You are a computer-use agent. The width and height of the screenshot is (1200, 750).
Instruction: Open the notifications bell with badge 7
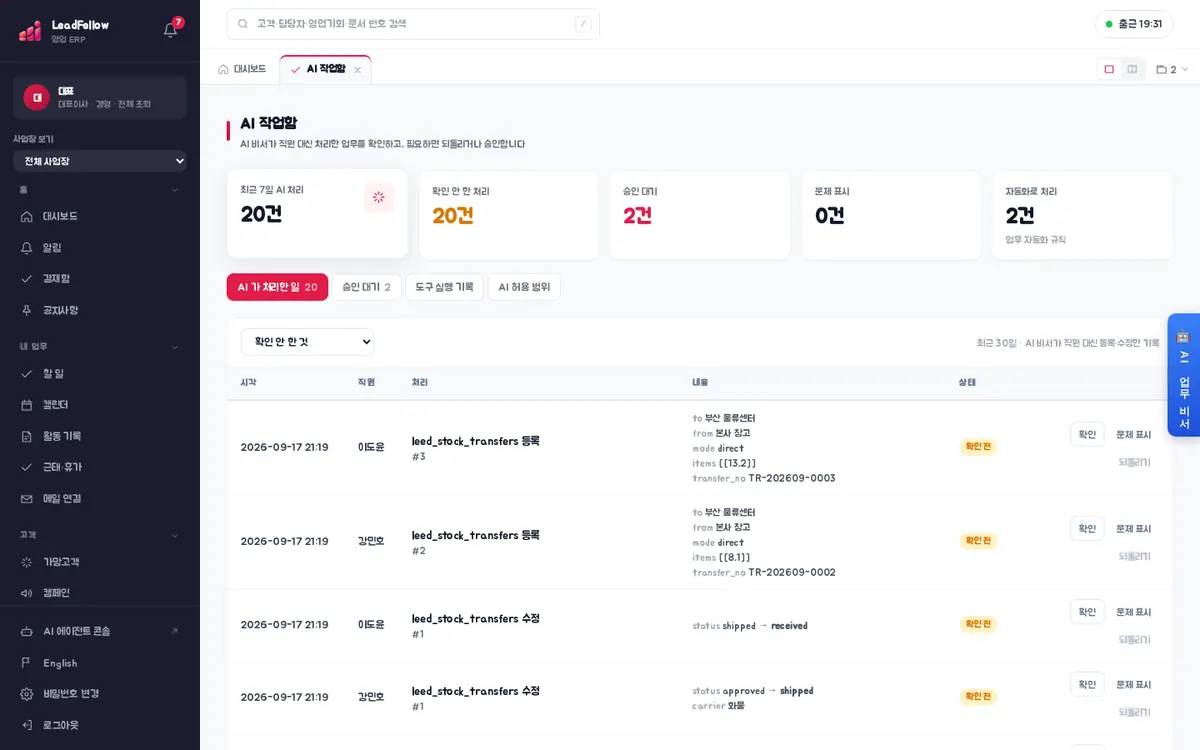click(171, 29)
